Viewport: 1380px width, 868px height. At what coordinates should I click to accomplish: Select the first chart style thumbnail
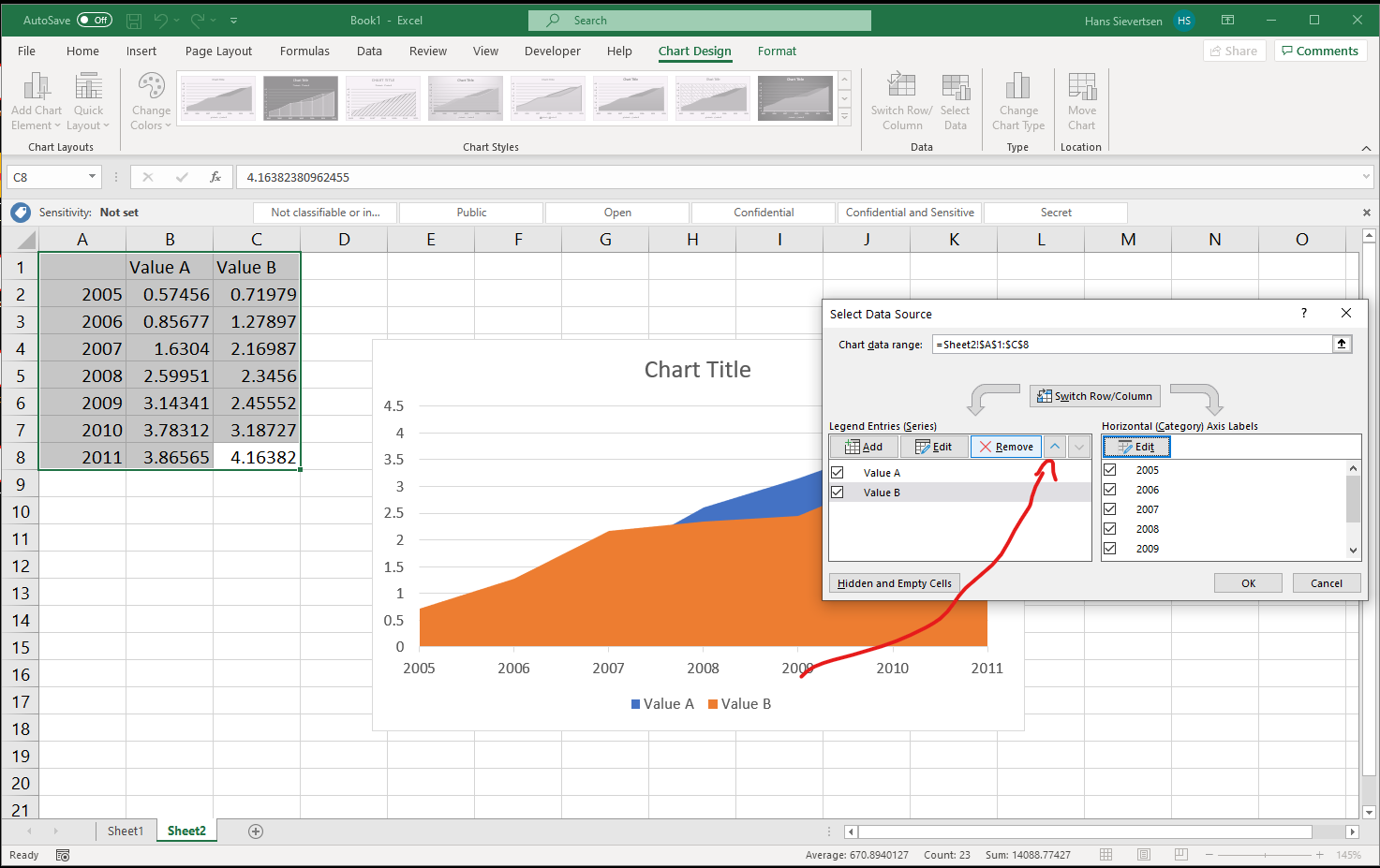coord(217,98)
